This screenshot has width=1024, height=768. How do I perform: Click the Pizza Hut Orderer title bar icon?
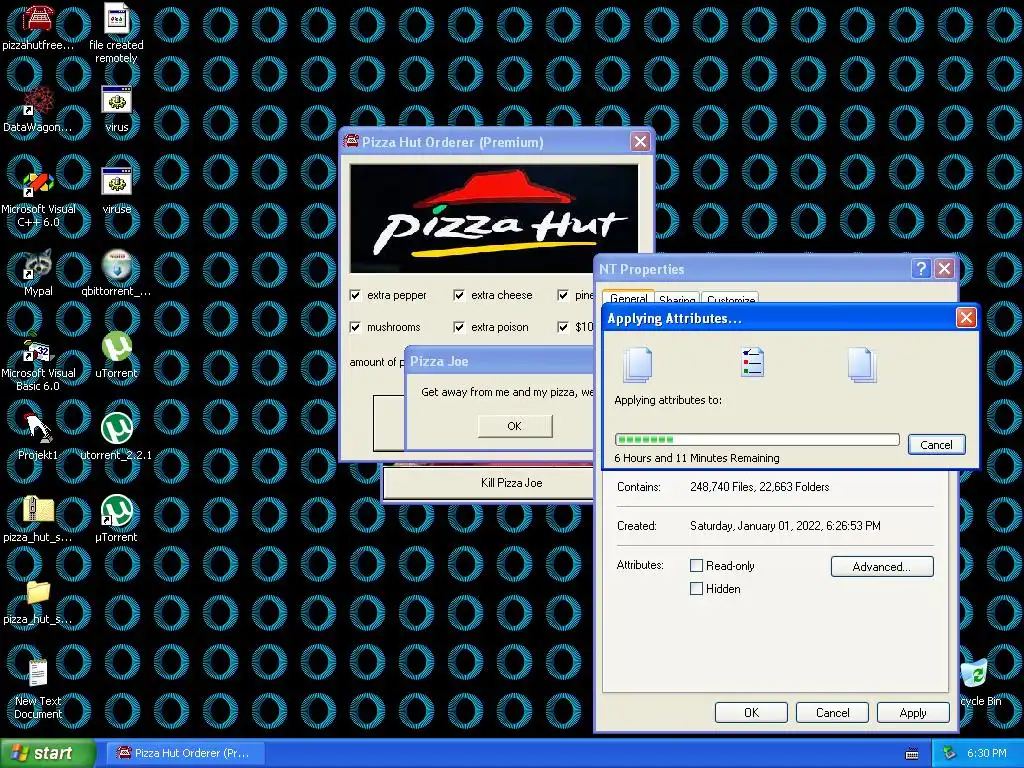(x=351, y=142)
